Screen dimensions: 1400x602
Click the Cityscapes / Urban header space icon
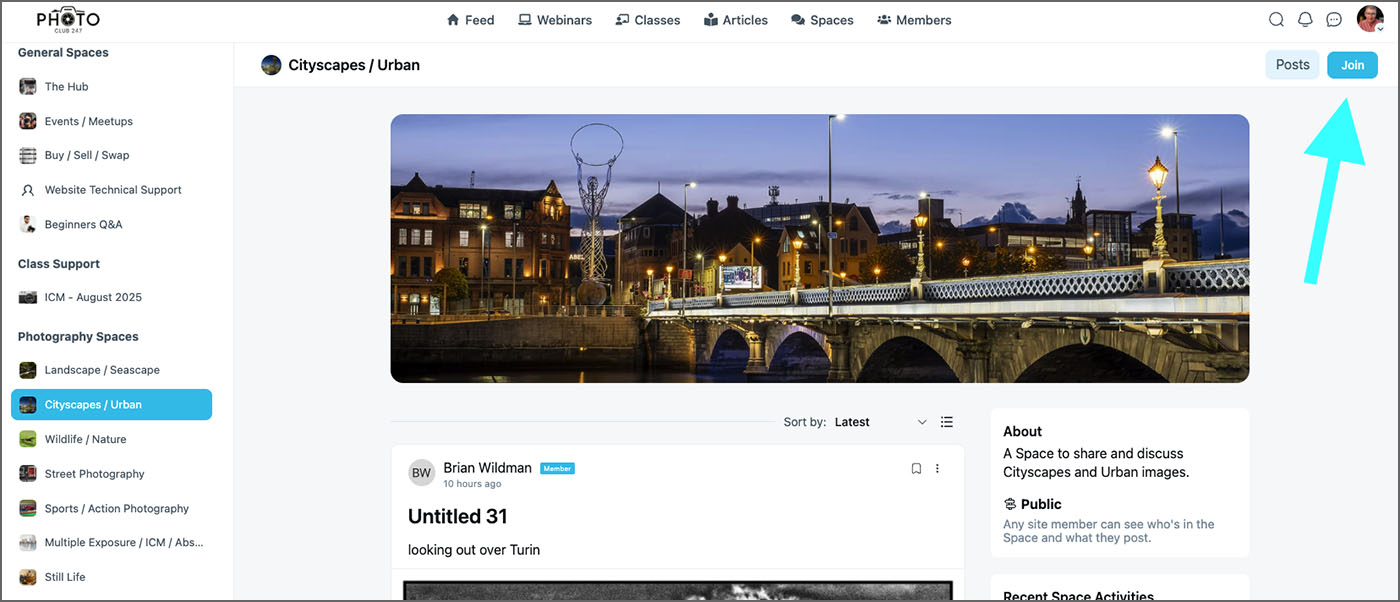tap(271, 65)
